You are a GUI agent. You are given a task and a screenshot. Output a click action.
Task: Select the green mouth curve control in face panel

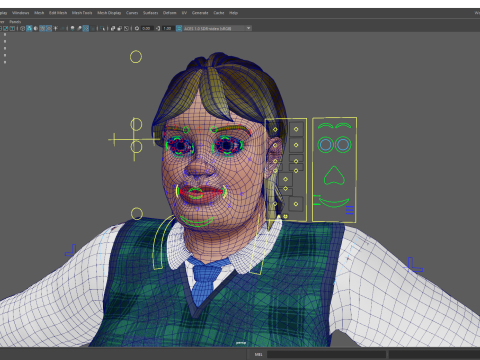click(x=334, y=202)
